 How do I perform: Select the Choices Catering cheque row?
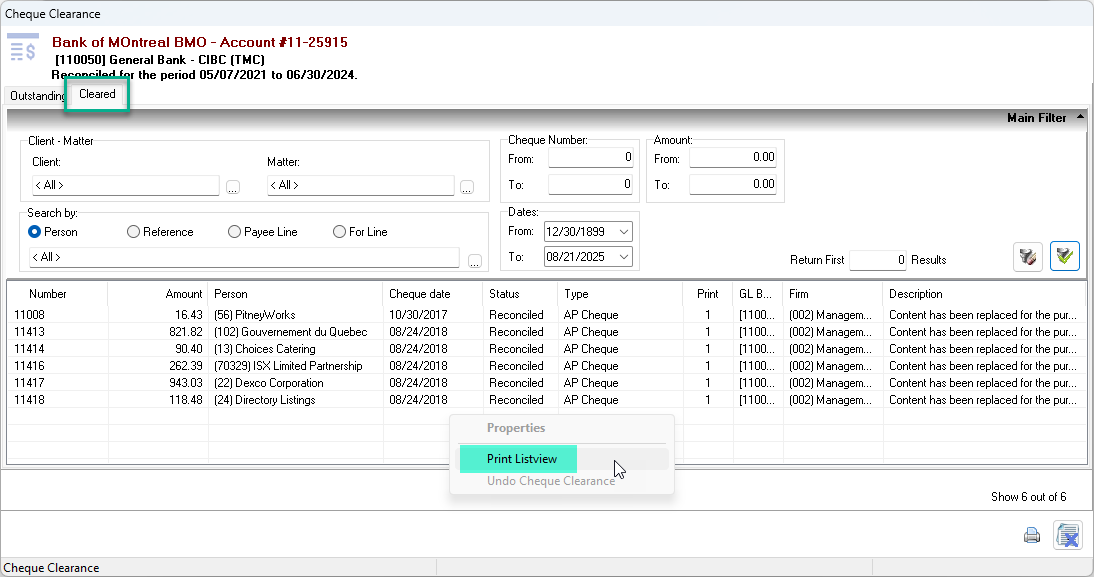click(x=546, y=349)
